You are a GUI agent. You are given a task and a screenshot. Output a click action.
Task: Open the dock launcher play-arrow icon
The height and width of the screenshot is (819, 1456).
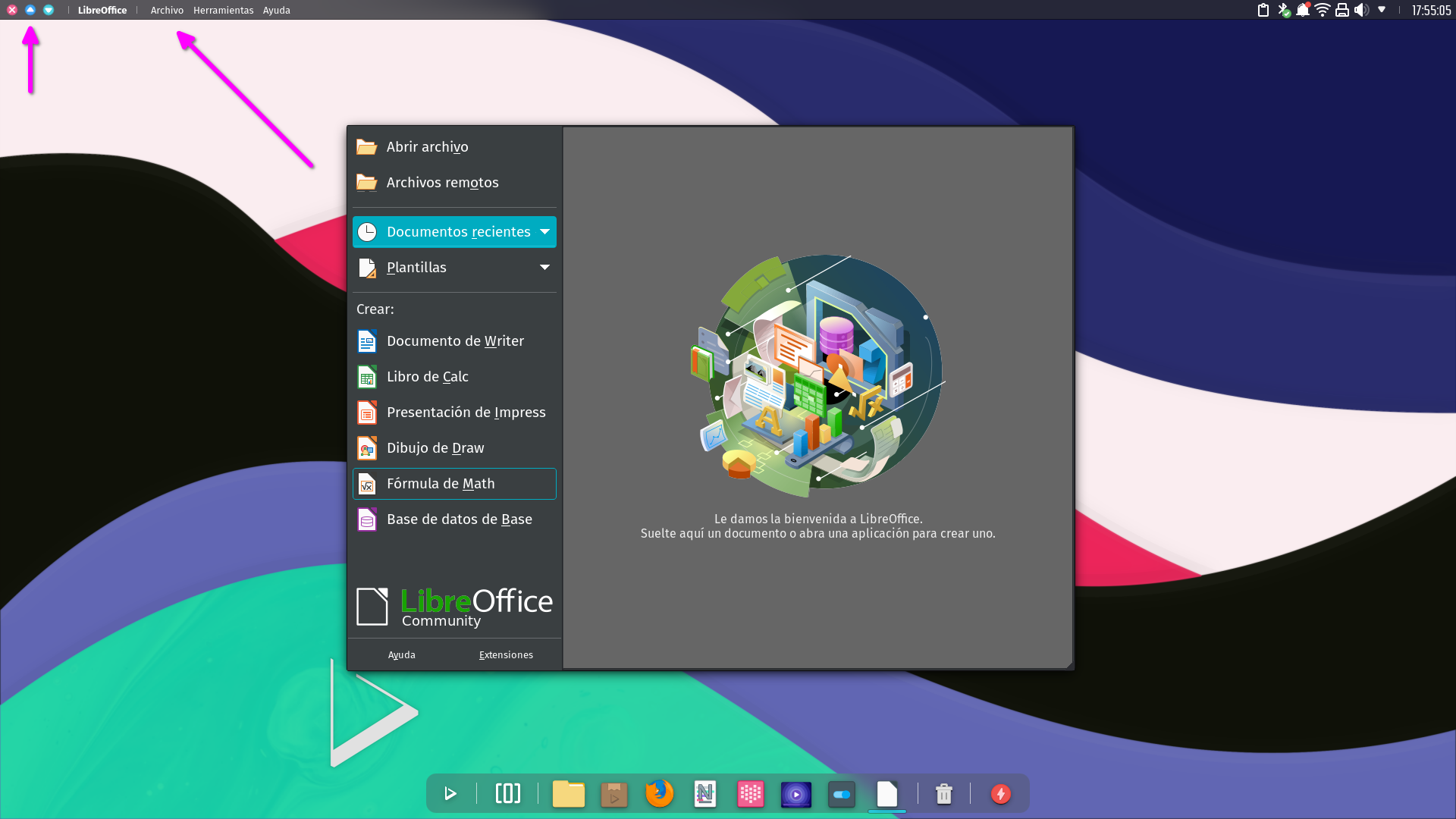click(450, 794)
